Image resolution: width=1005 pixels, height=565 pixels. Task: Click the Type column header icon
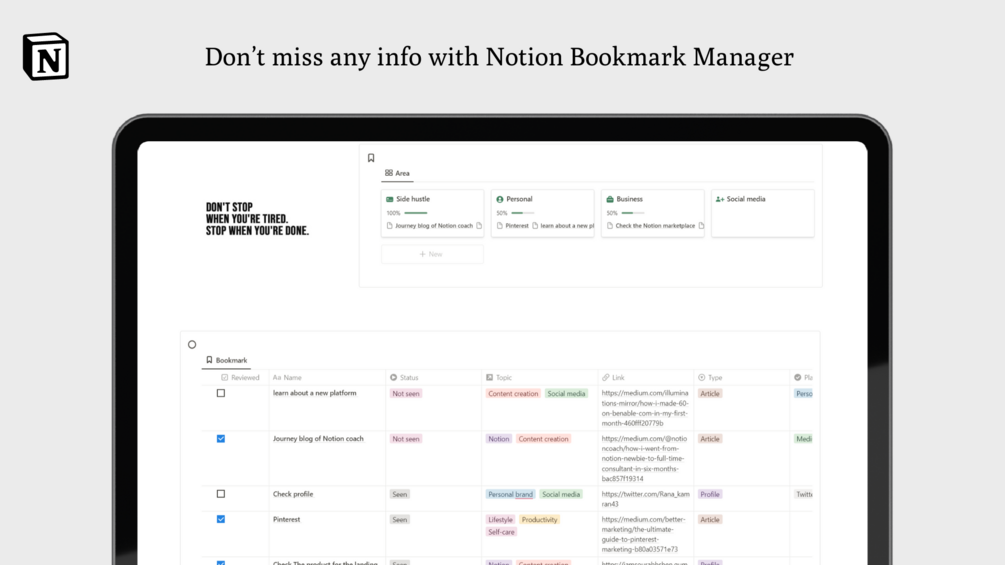pyautogui.click(x=702, y=377)
